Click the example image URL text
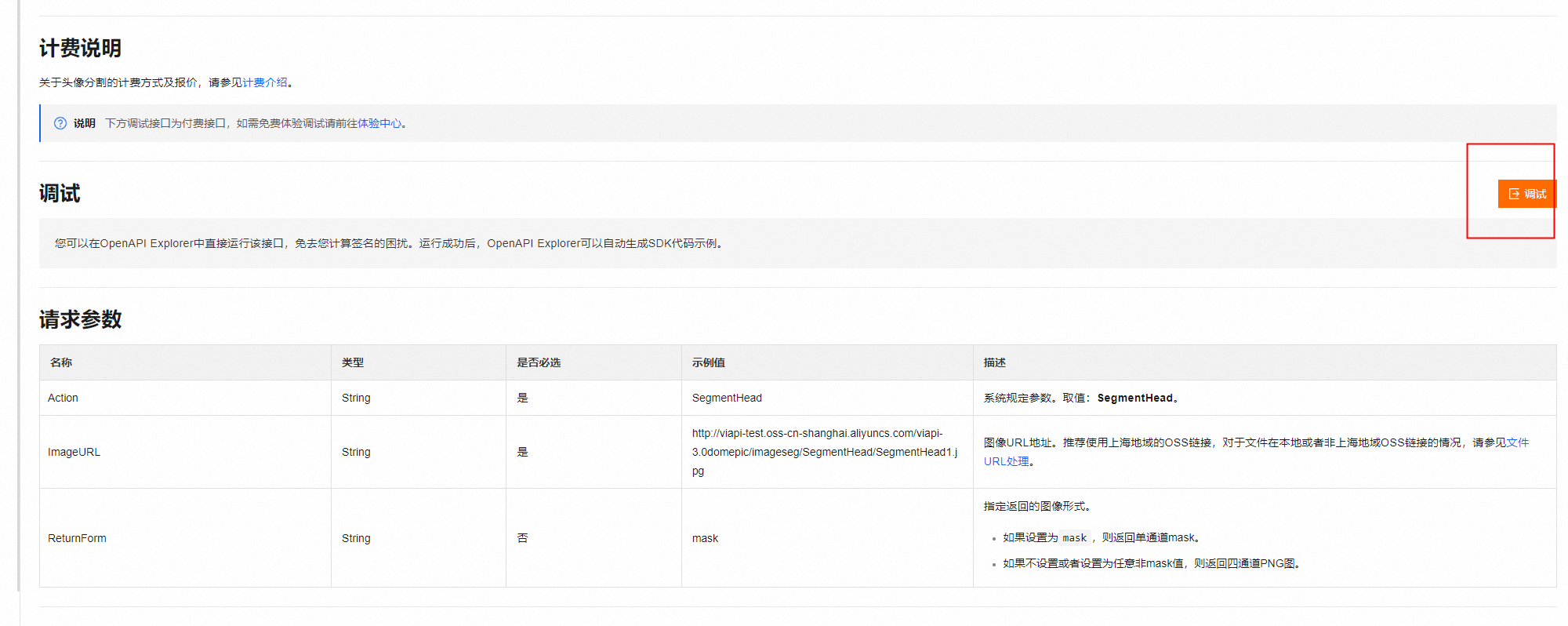The image size is (1568, 626). (823, 452)
